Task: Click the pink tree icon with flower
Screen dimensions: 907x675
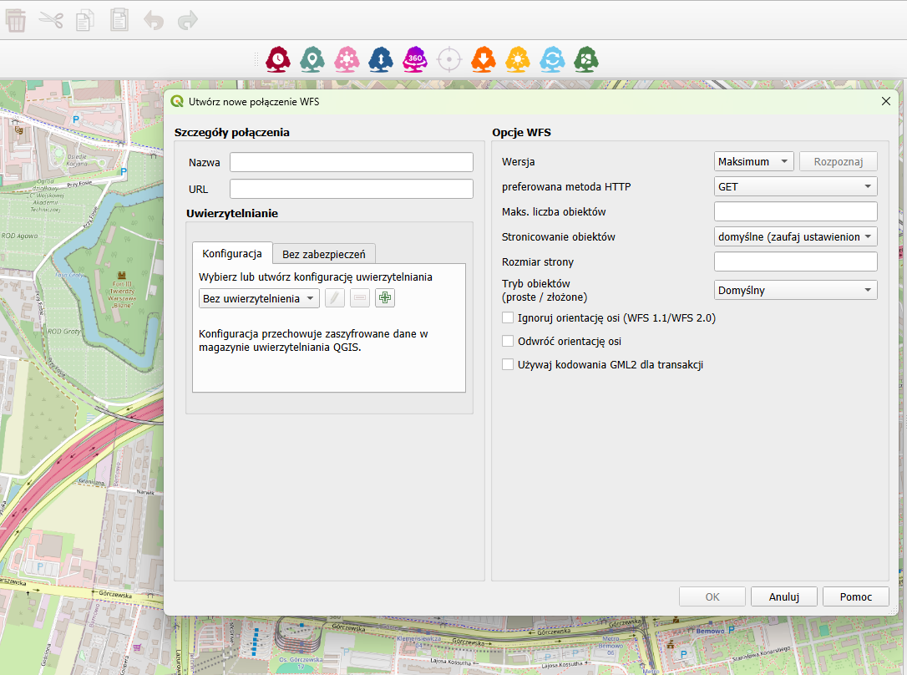Action: tap(346, 60)
